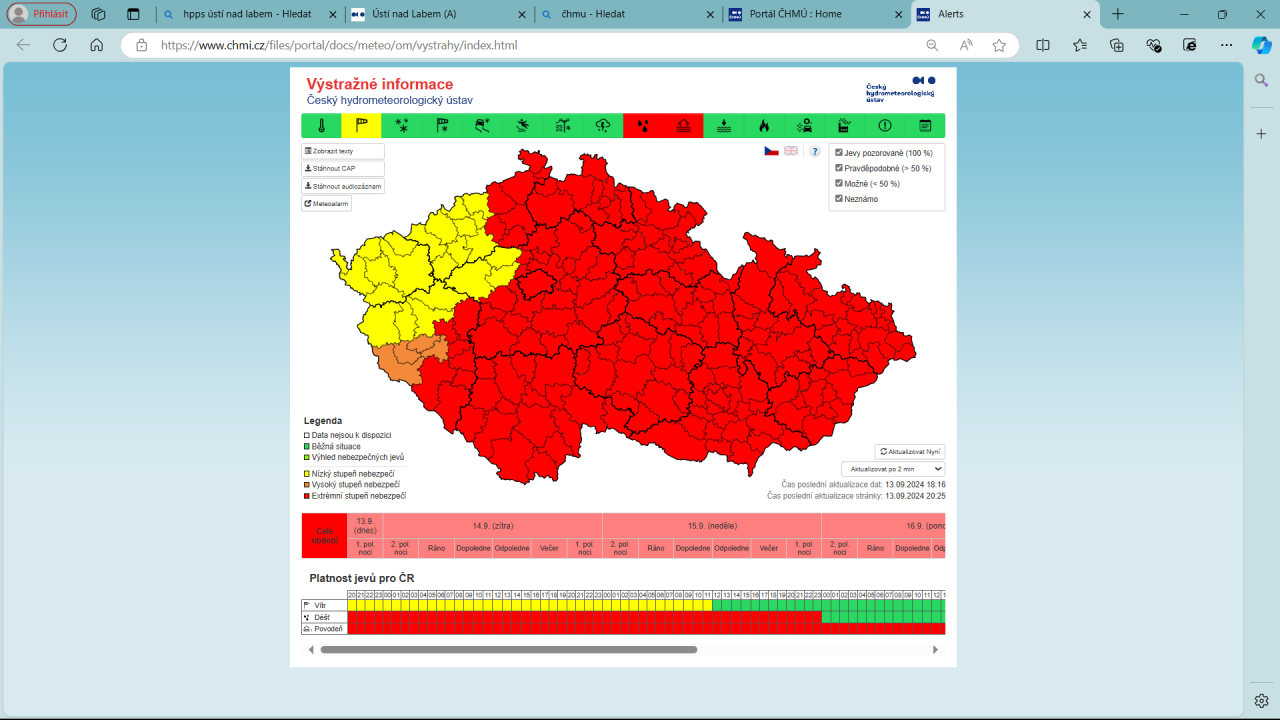Click the red Celé období cell

tap(324, 536)
